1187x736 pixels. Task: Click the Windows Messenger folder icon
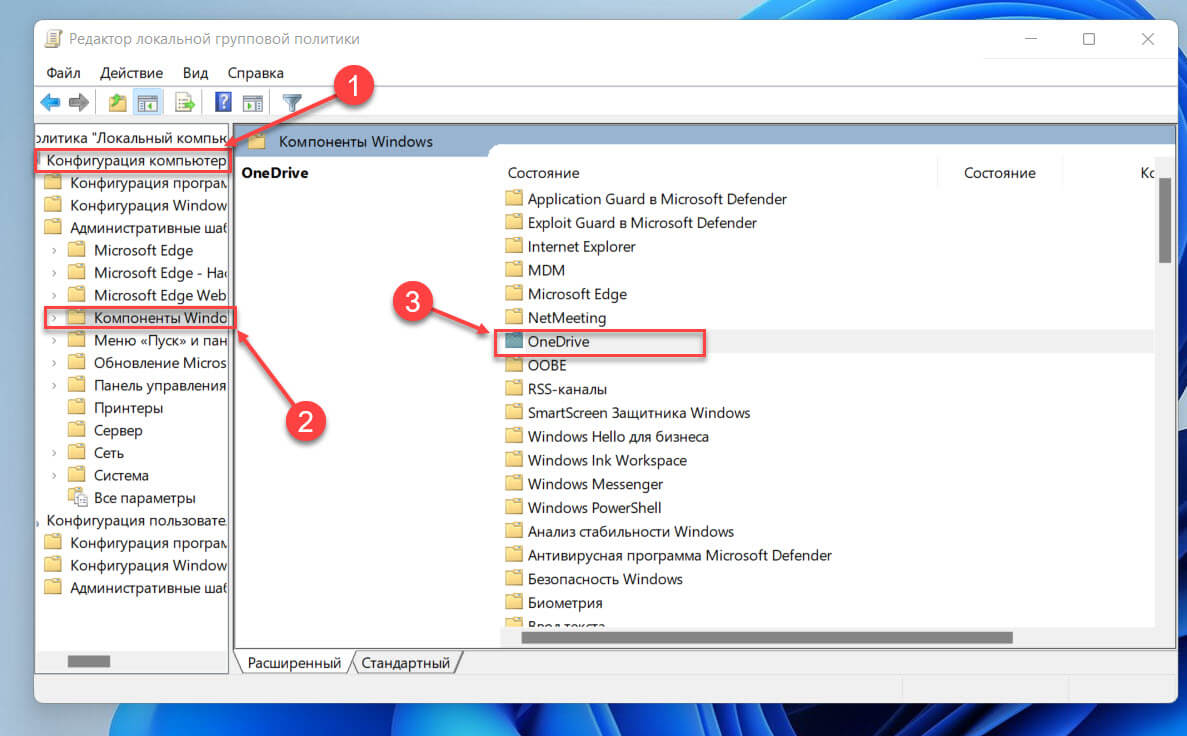click(514, 483)
